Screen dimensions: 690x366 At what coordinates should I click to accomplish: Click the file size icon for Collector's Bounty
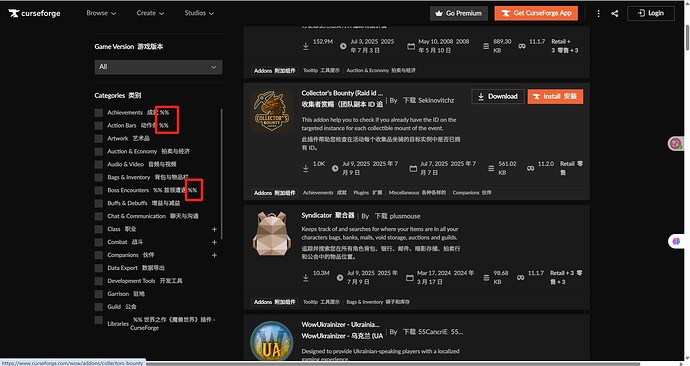point(491,168)
